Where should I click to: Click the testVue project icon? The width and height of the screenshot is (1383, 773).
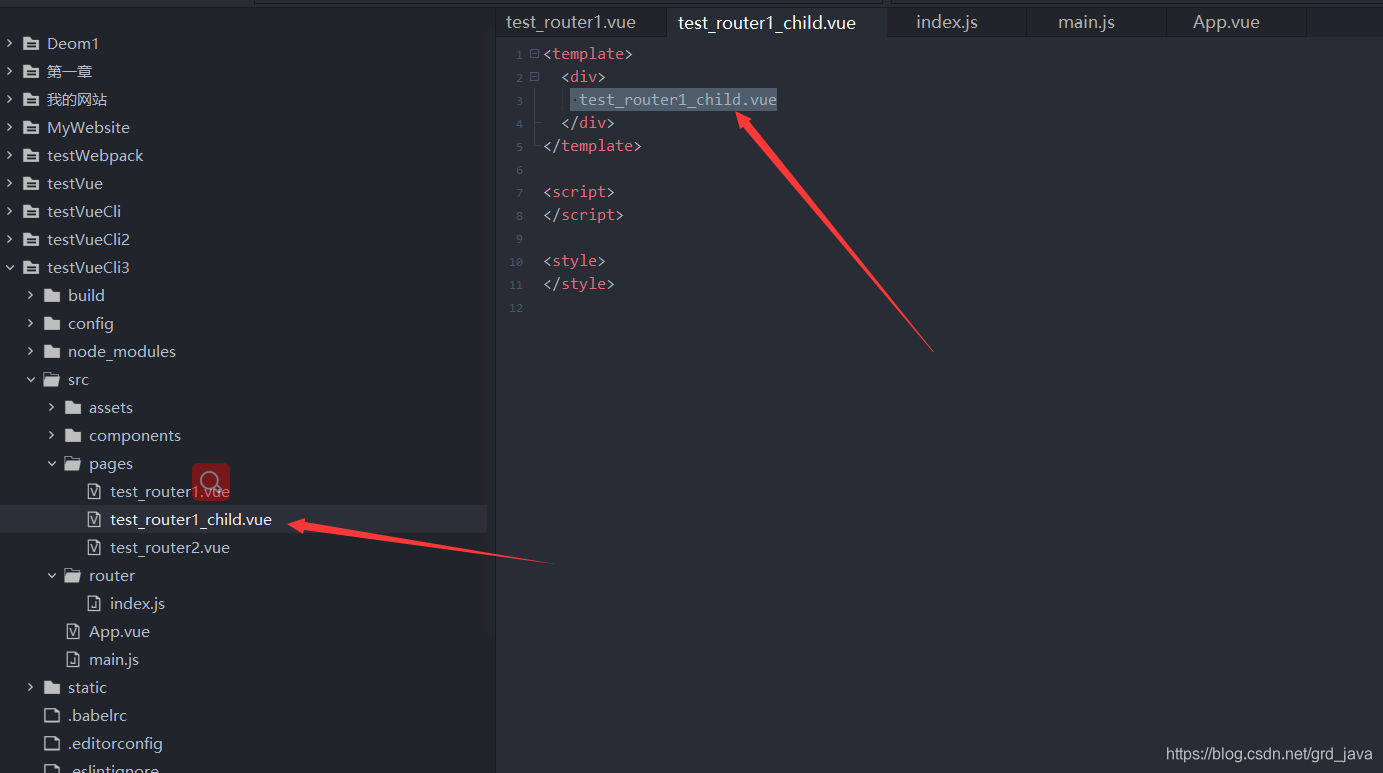click(31, 183)
